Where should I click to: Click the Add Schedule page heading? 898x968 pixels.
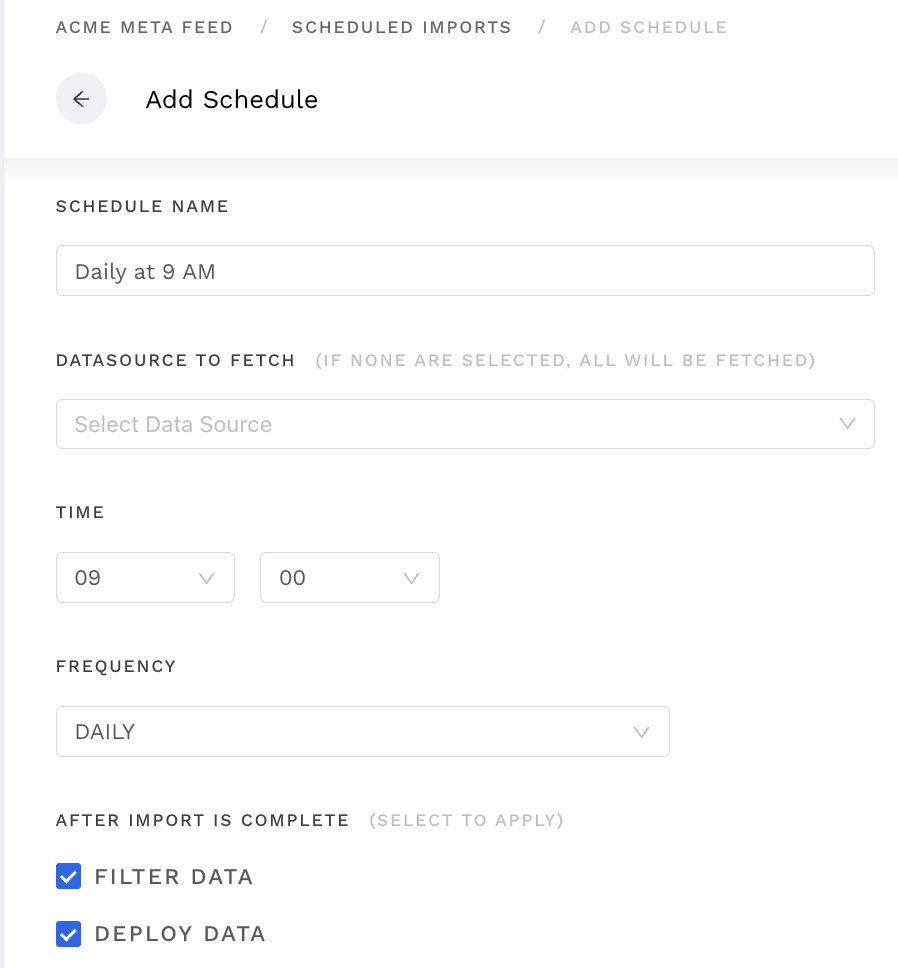click(x=231, y=99)
